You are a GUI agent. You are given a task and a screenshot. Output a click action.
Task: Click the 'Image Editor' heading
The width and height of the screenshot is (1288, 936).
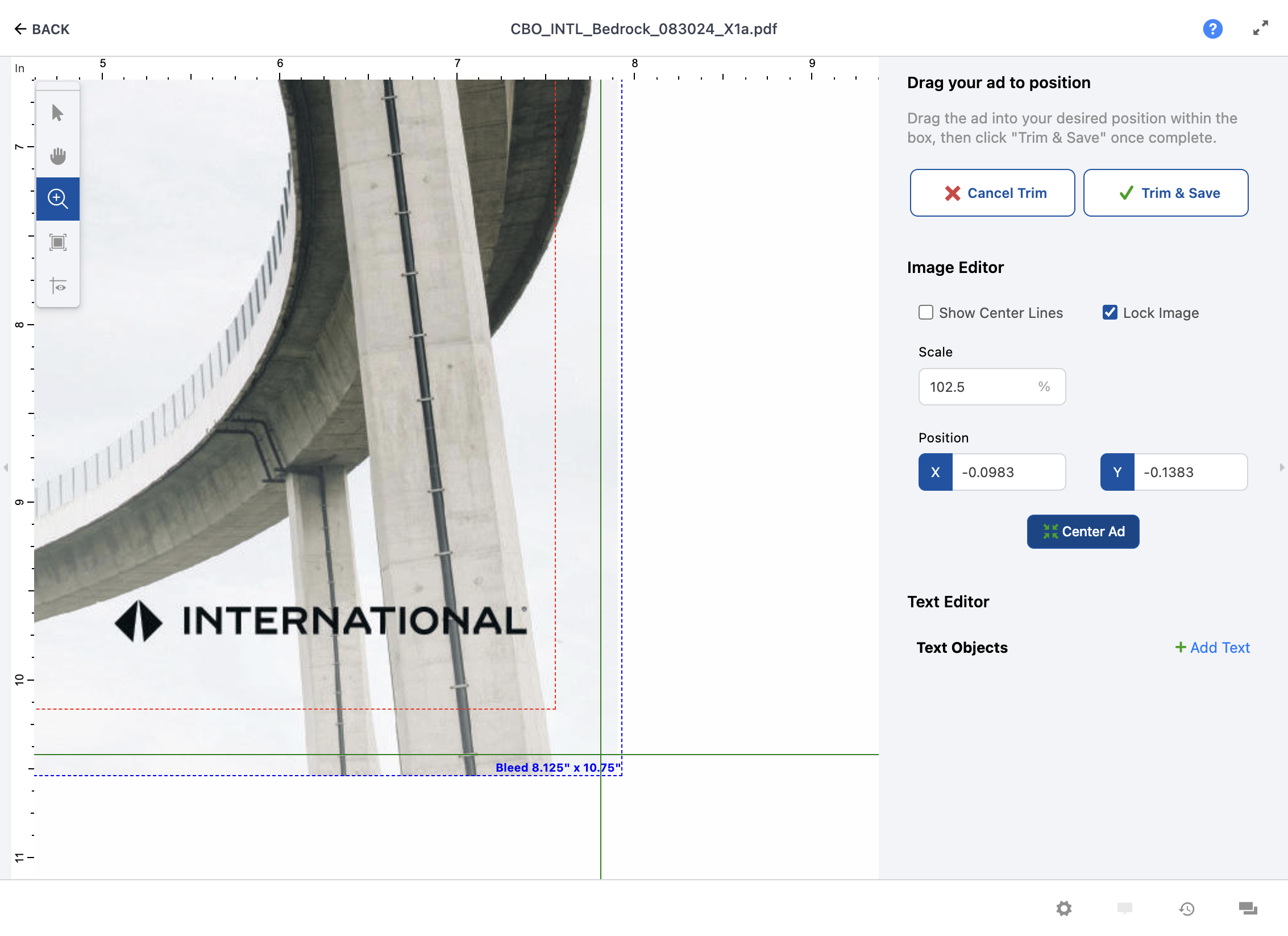point(955,267)
